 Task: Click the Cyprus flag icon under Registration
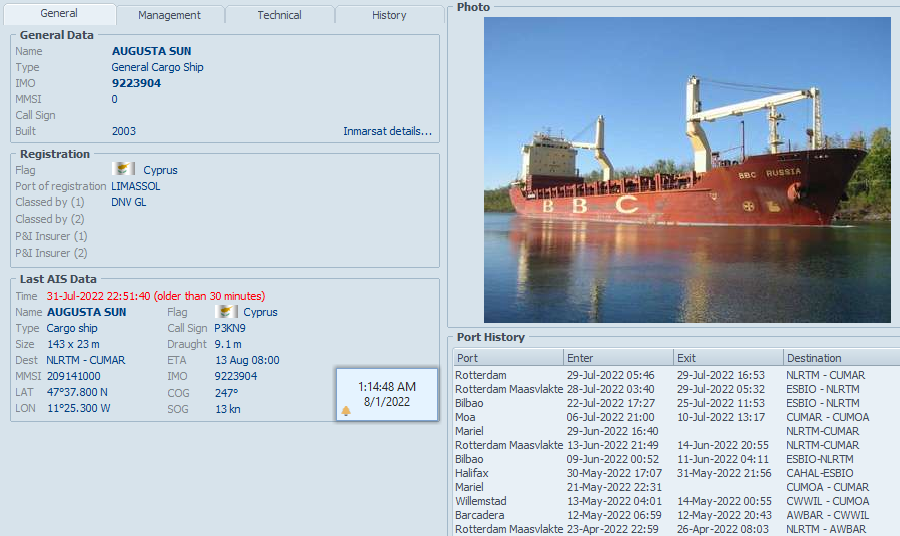click(123, 169)
